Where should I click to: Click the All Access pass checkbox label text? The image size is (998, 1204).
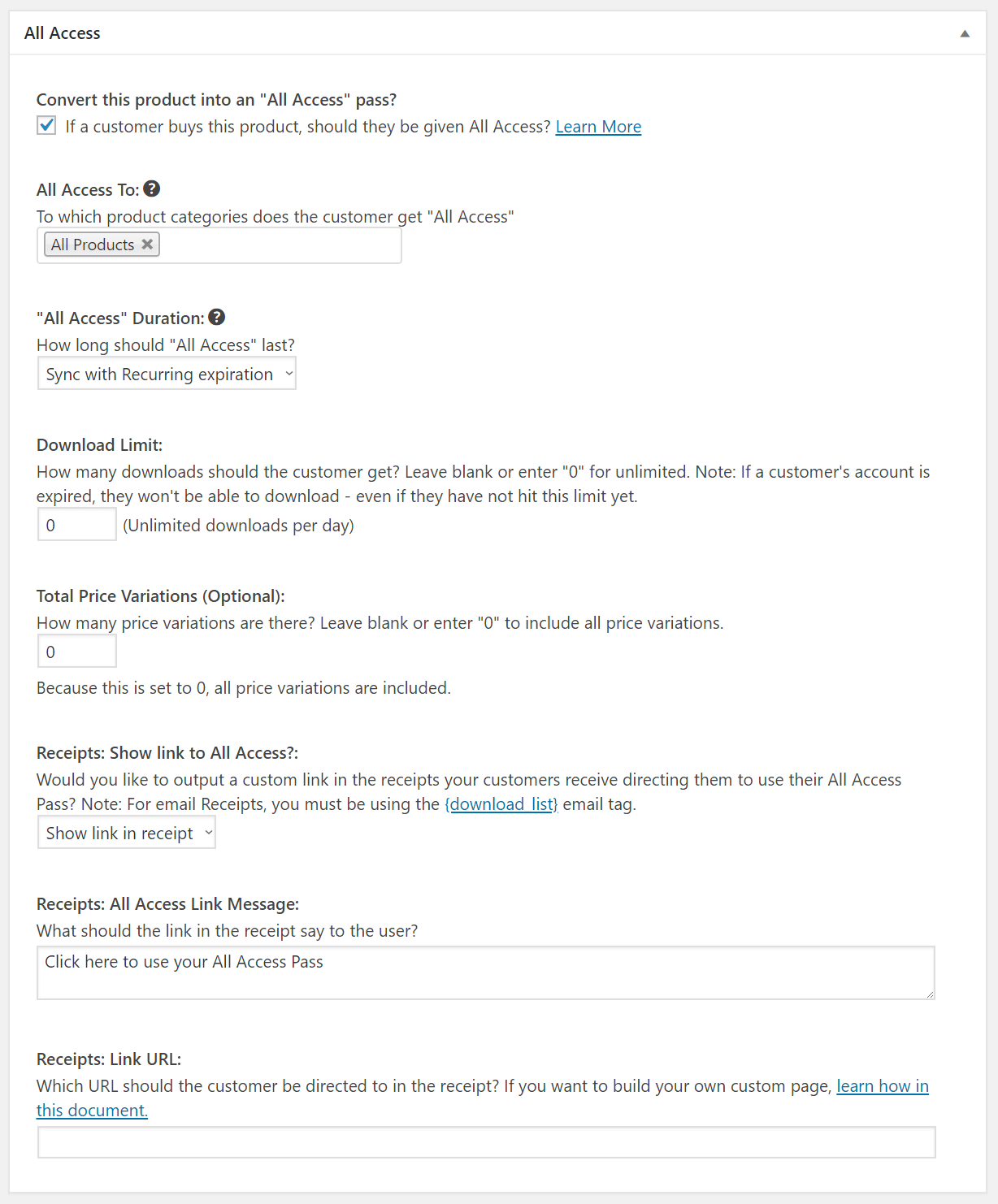[307, 127]
